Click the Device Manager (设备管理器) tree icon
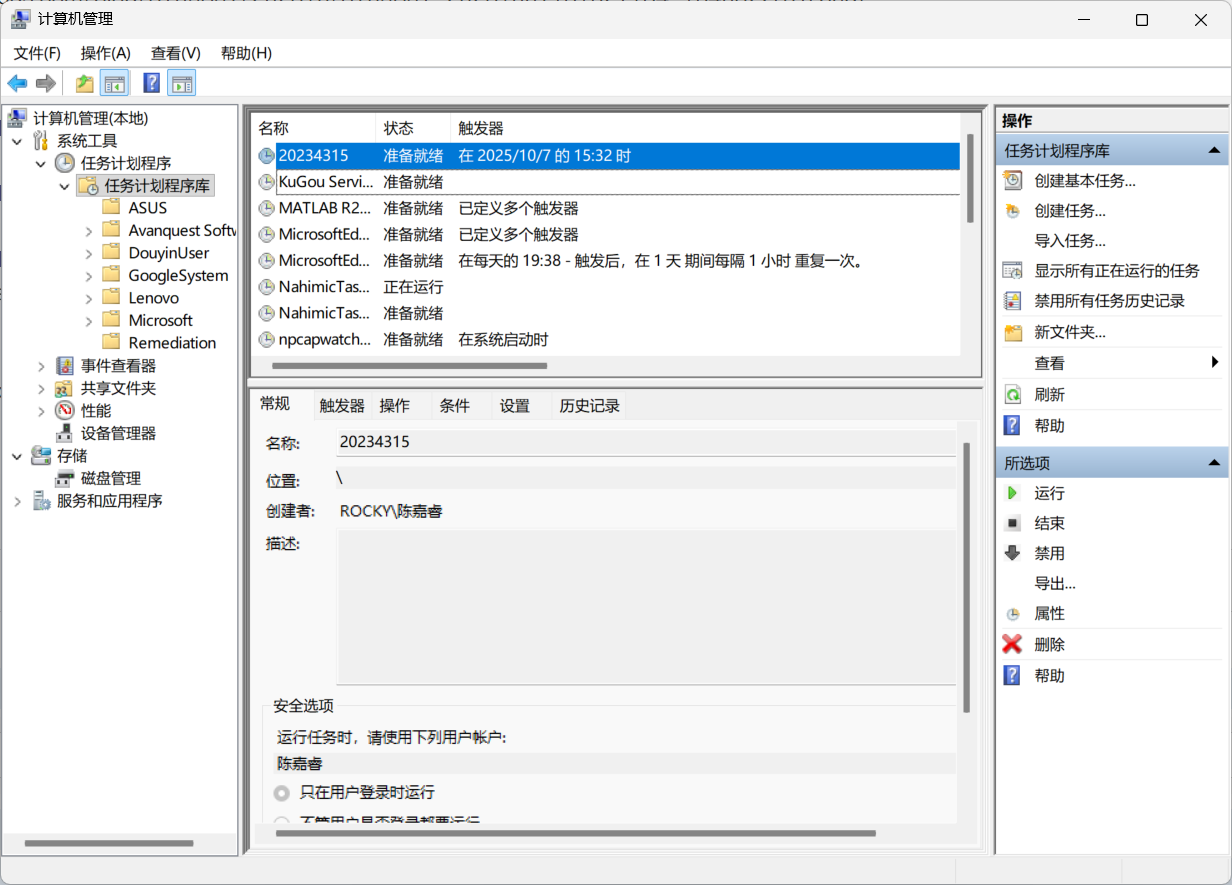1232x885 pixels. [x=65, y=433]
